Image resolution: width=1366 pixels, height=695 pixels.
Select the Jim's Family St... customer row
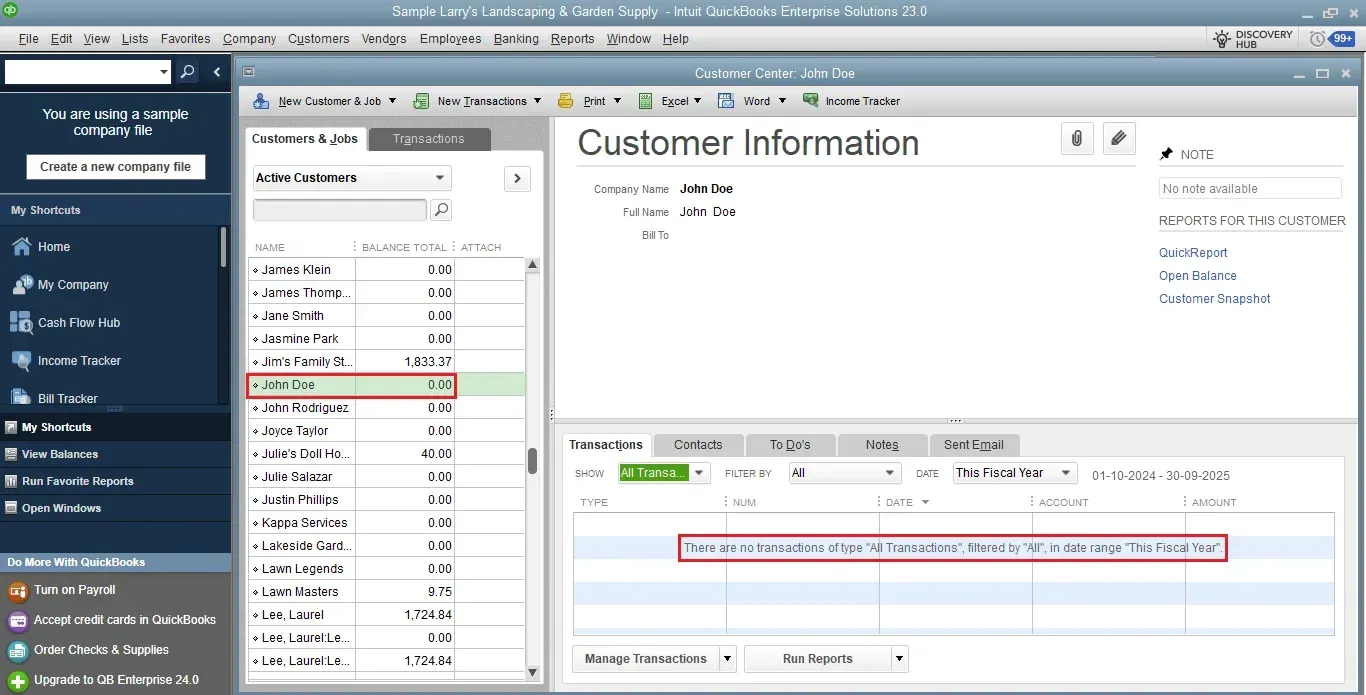pyautogui.click(x=386, y=362)
